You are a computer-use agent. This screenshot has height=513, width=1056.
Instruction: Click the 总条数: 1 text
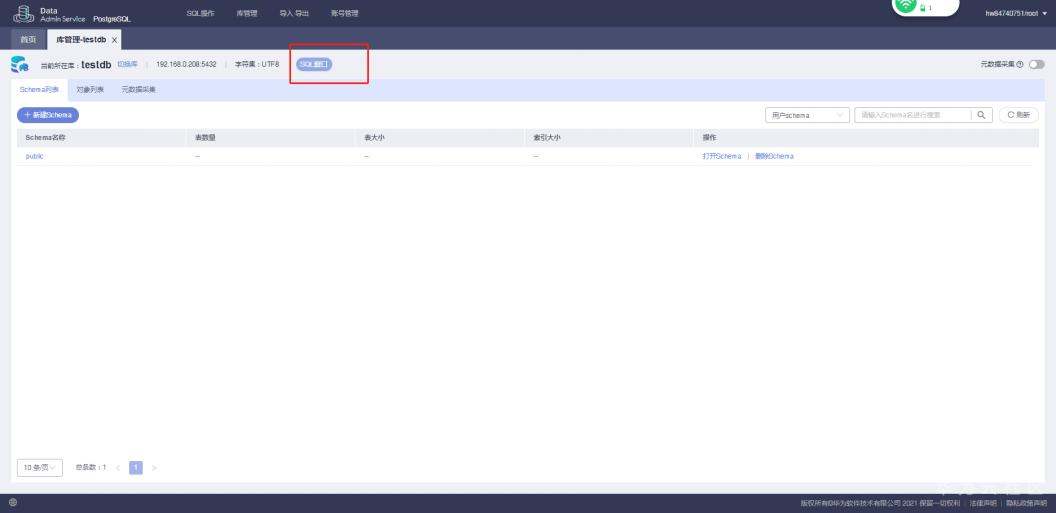point(90,467)
